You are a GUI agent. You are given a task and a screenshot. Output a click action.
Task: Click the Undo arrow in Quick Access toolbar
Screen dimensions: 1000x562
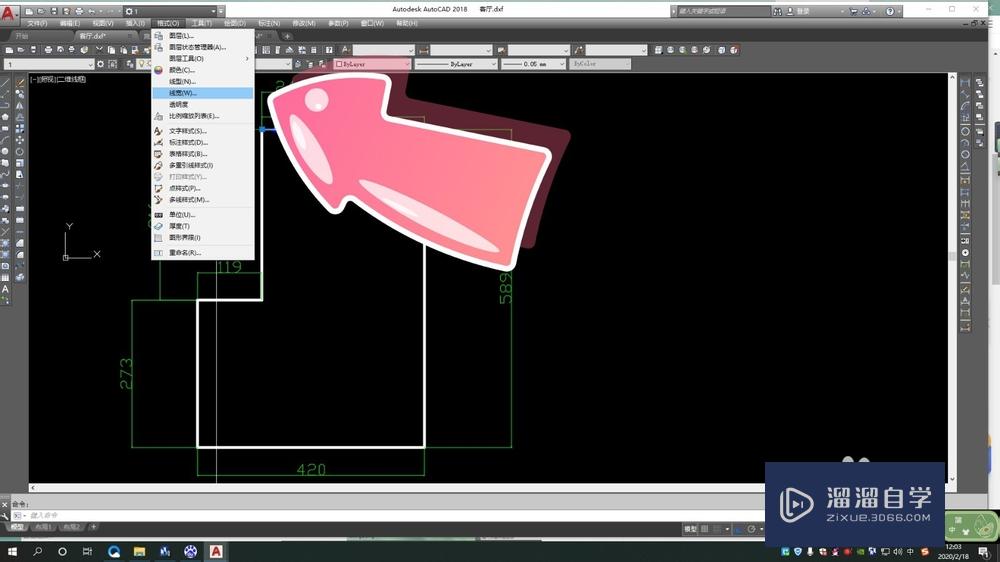pos(92,11)
